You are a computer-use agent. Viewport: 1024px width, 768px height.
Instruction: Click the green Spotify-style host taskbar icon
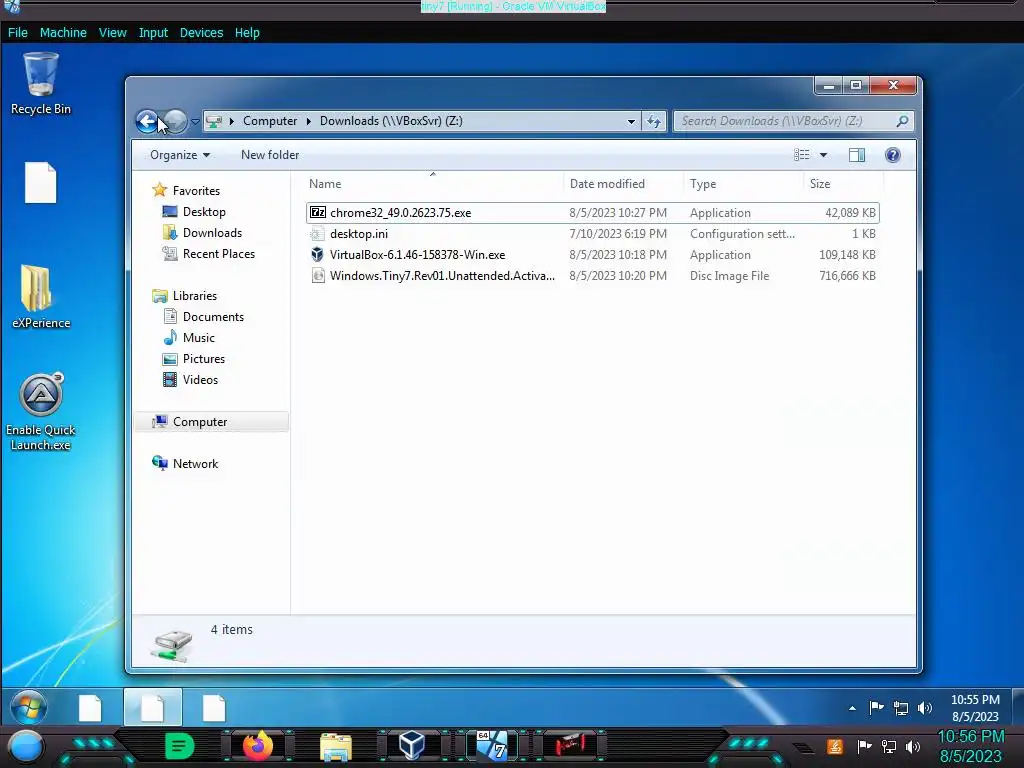pos(179,746)
